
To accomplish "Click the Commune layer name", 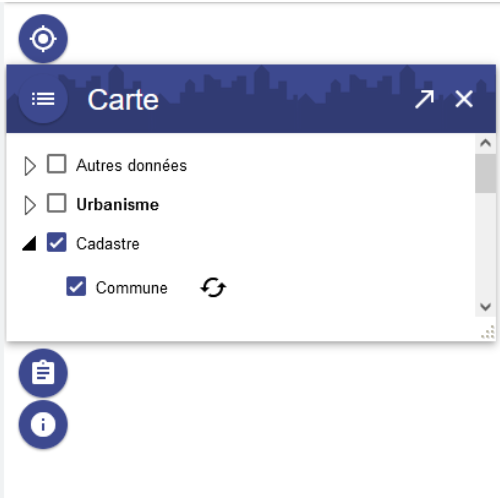I will pyautogui.click(x=132, y=288).
